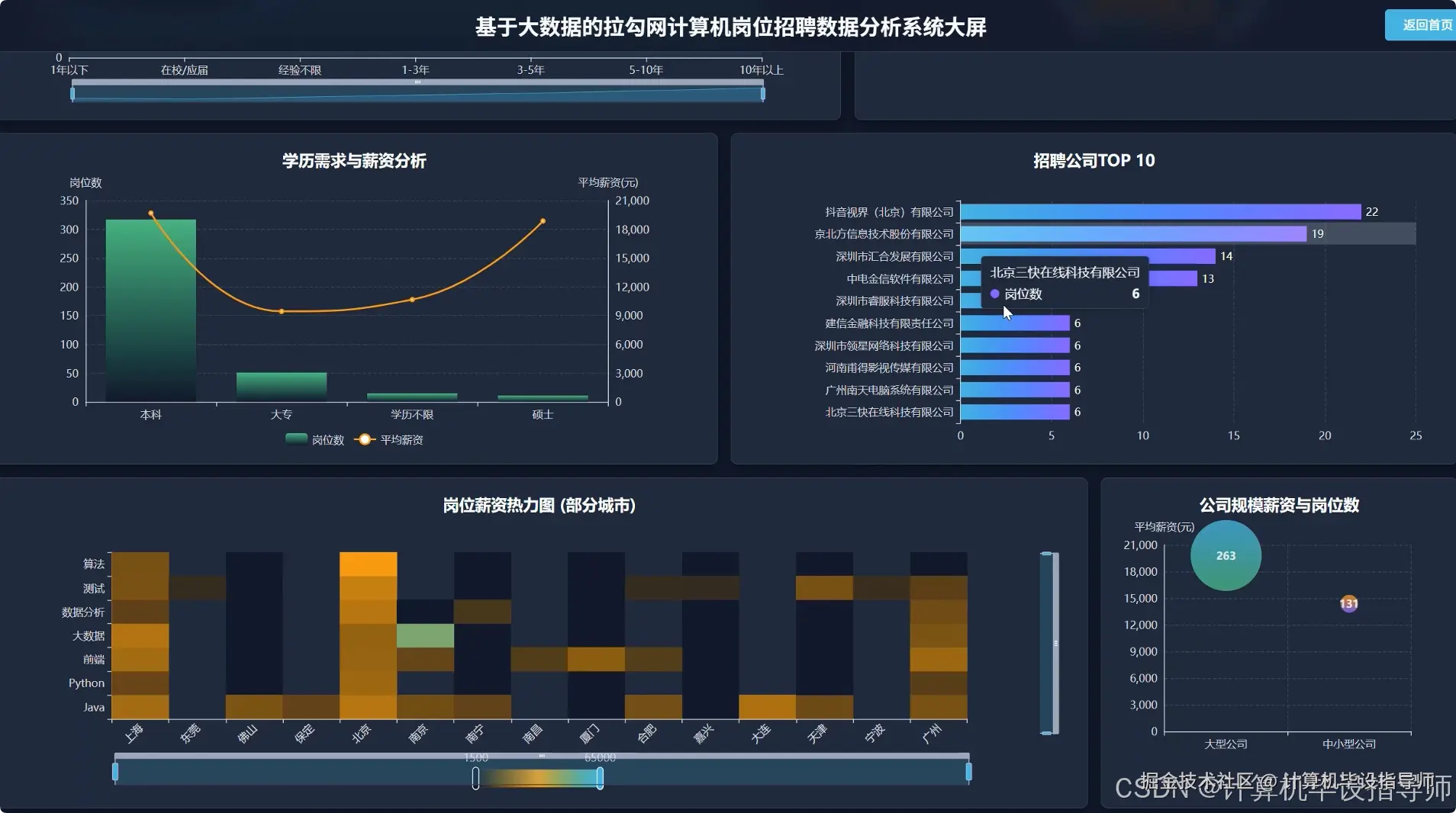The width and height of the screenshot is (1456, 813).
Task: Click the 前端 heatmap cell for 厦门
Action: (597, 659)
